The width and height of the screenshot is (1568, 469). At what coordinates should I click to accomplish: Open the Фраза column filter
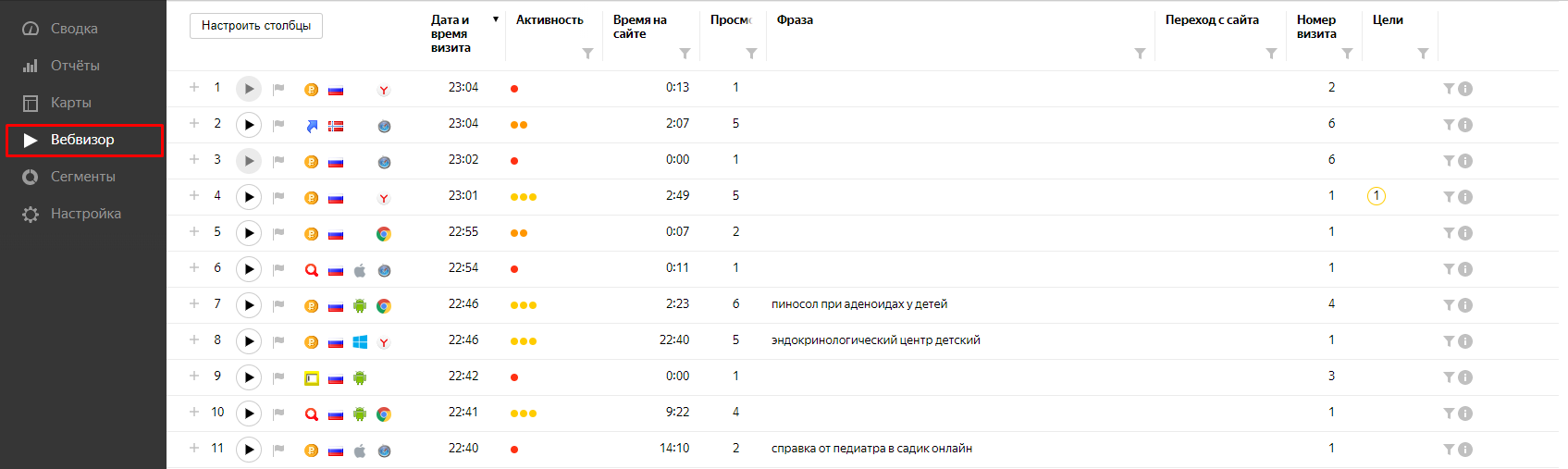point(1140,54)
